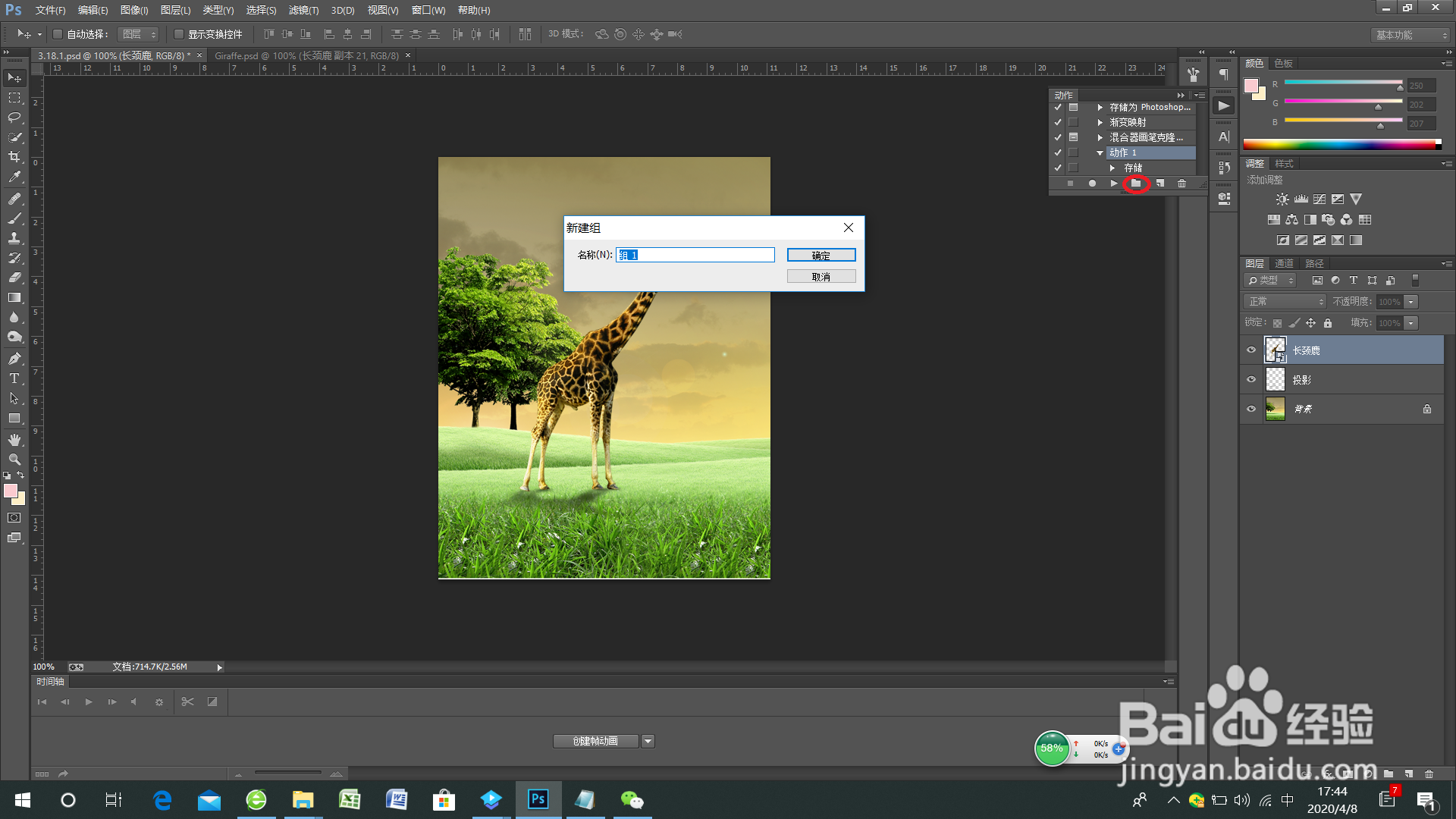Select the Horizontal Type tool
This screenshot has height=819, width=1456.
[14, 378]
